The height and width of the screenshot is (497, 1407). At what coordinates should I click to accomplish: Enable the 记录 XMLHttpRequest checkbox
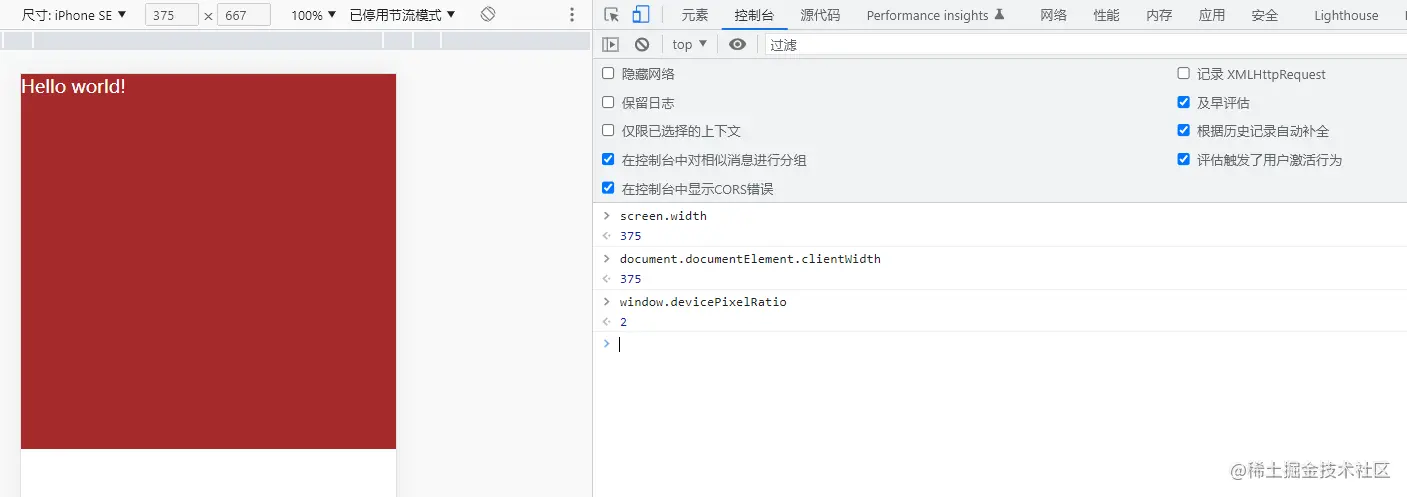coord(1184,73)
